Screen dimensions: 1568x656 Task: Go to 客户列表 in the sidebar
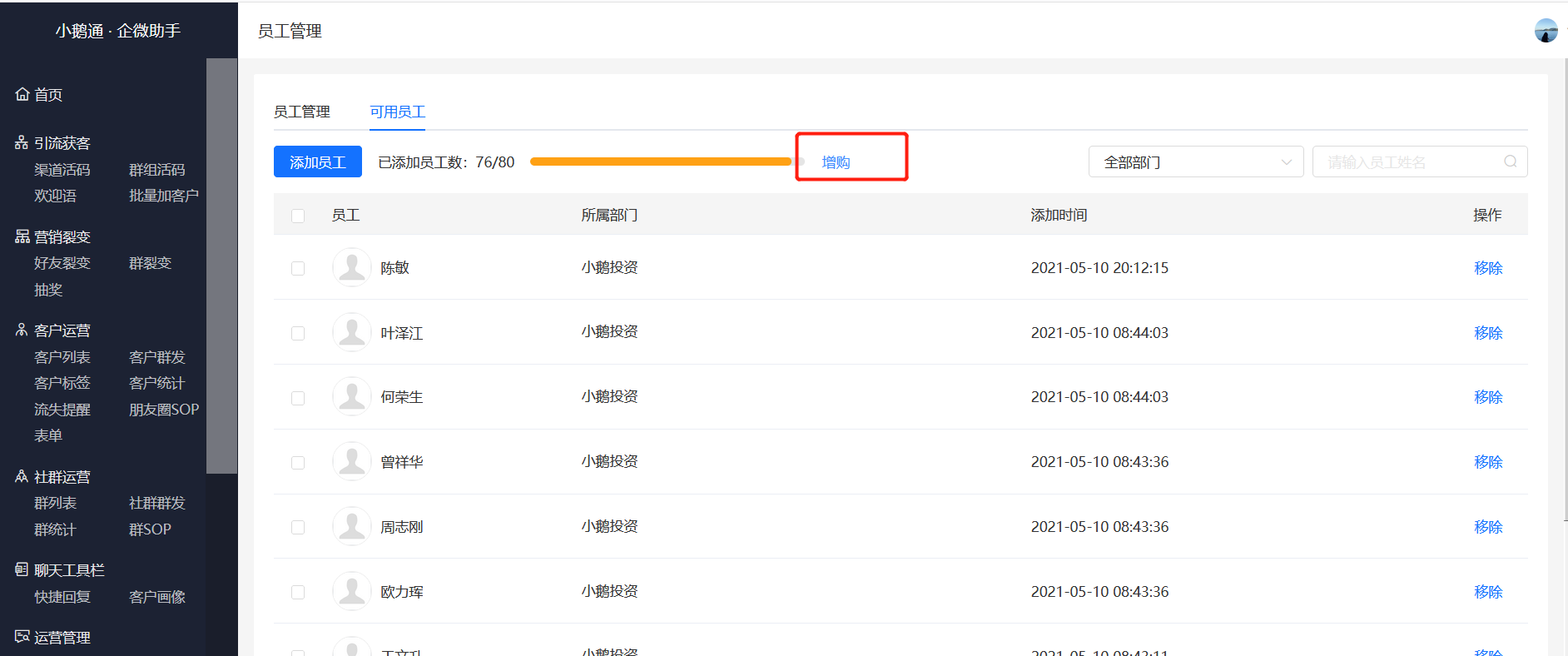pyautogui.click(x=62, y=356)
